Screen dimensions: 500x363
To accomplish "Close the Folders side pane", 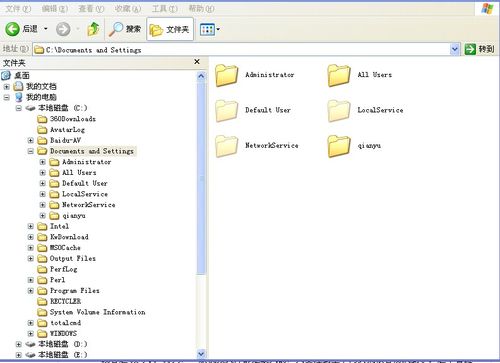I will 197,62.
